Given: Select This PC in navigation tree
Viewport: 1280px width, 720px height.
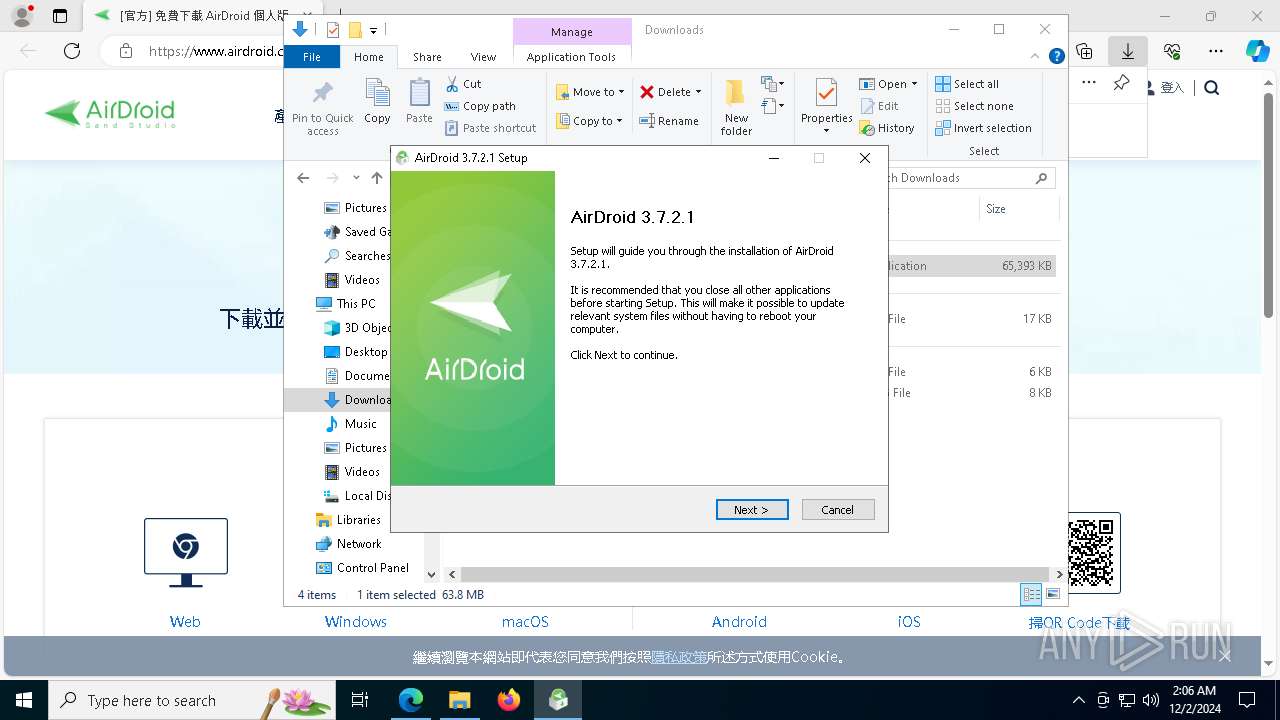Looking at the screenshot, I should coord(346,304).
